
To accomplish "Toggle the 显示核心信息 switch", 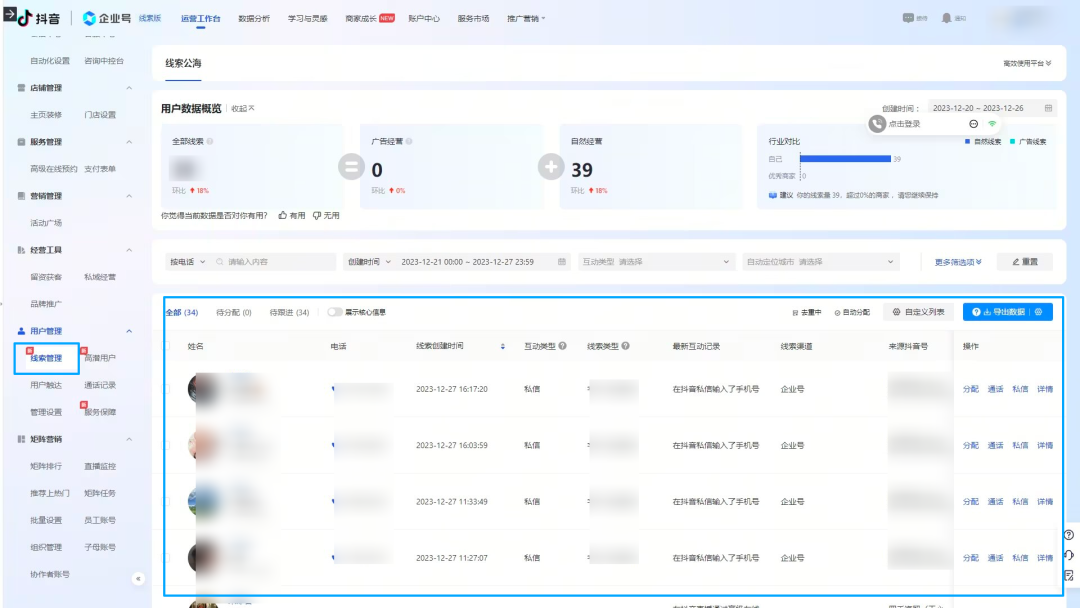I will coord(334,312).
